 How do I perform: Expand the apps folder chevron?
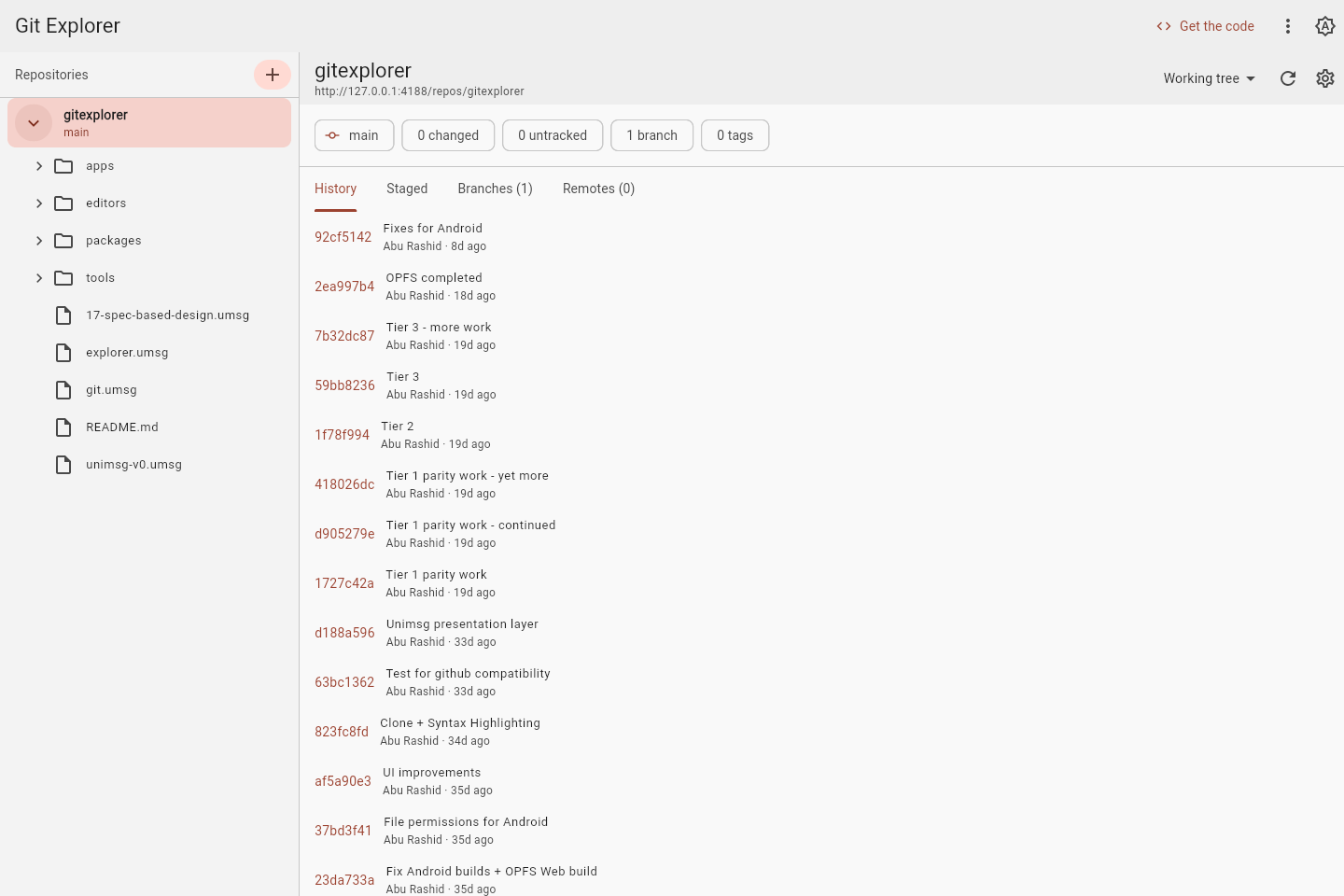click(x=39, y=166)
